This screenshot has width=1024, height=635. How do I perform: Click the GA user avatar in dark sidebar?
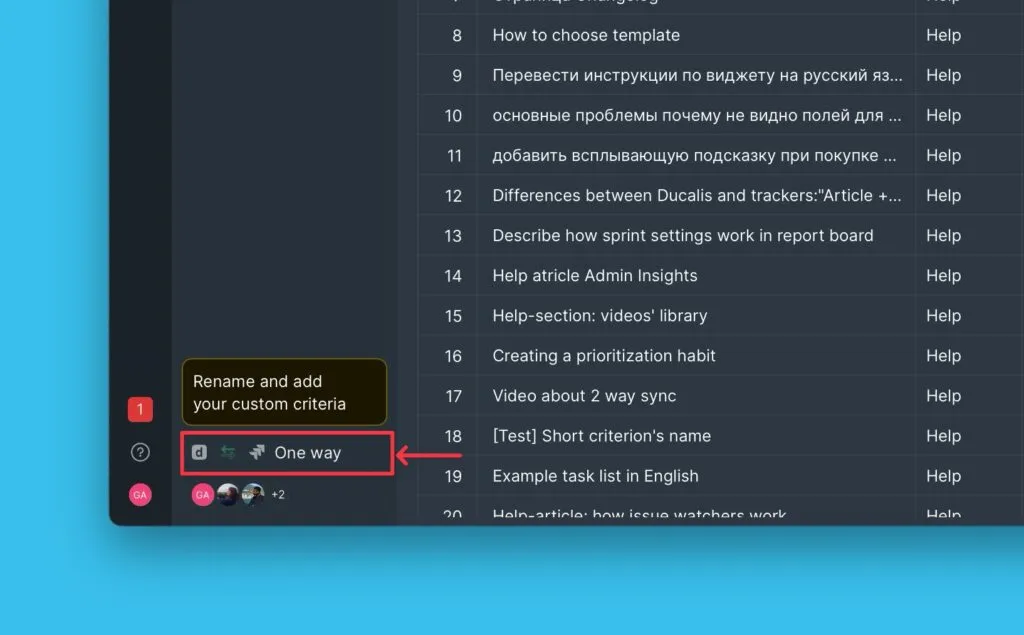pyautogui.click(x=140, y=494)
